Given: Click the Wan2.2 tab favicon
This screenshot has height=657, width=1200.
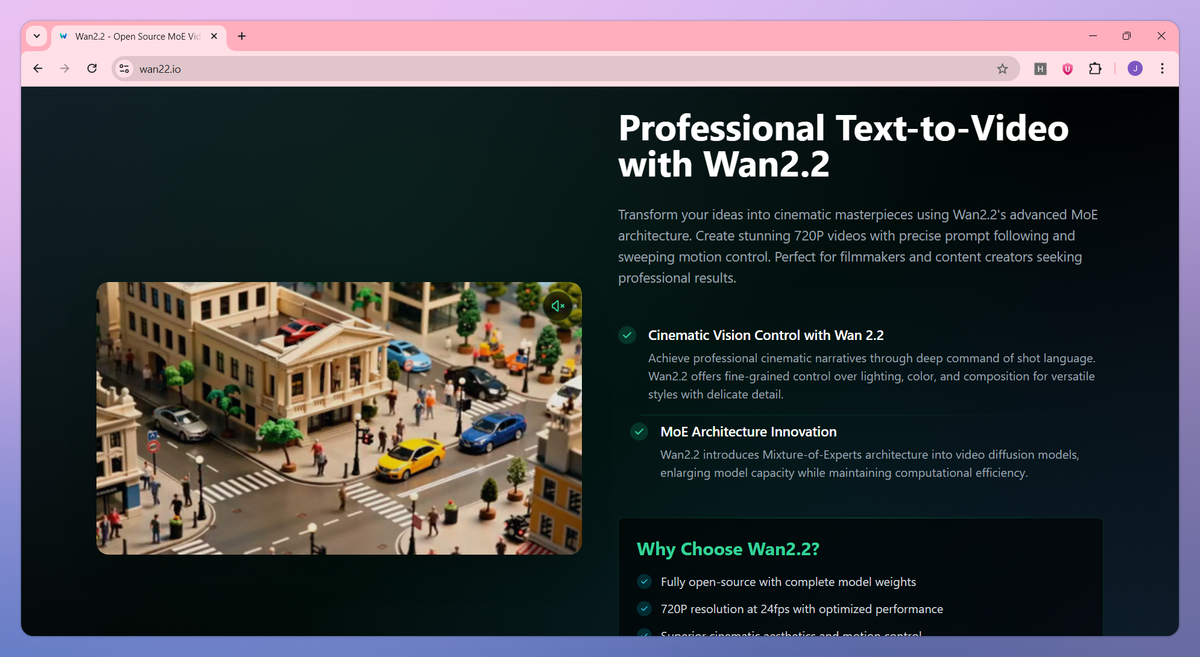Looking at the screenshot, I should coord(64,36).
